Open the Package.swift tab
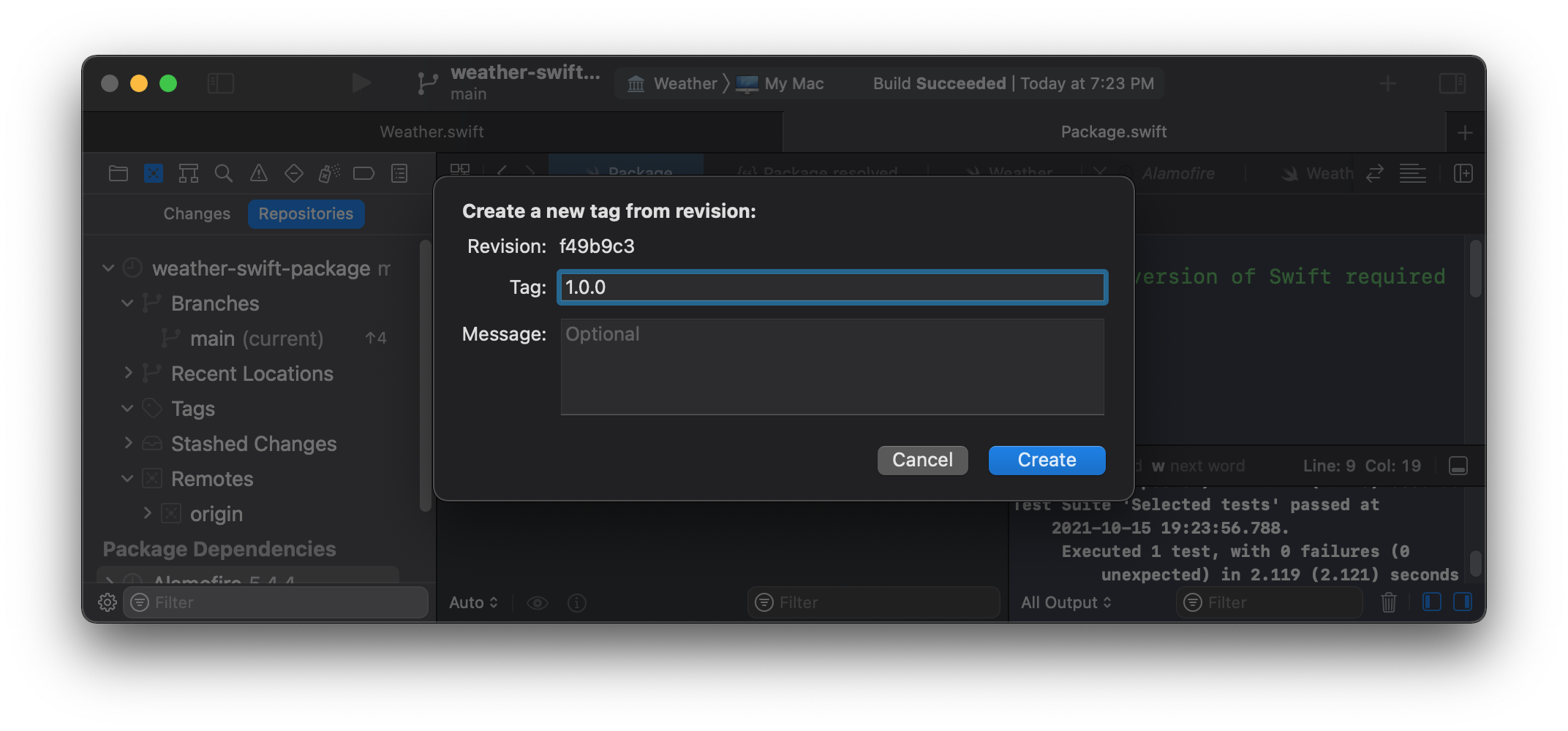 click(1114, 132)
